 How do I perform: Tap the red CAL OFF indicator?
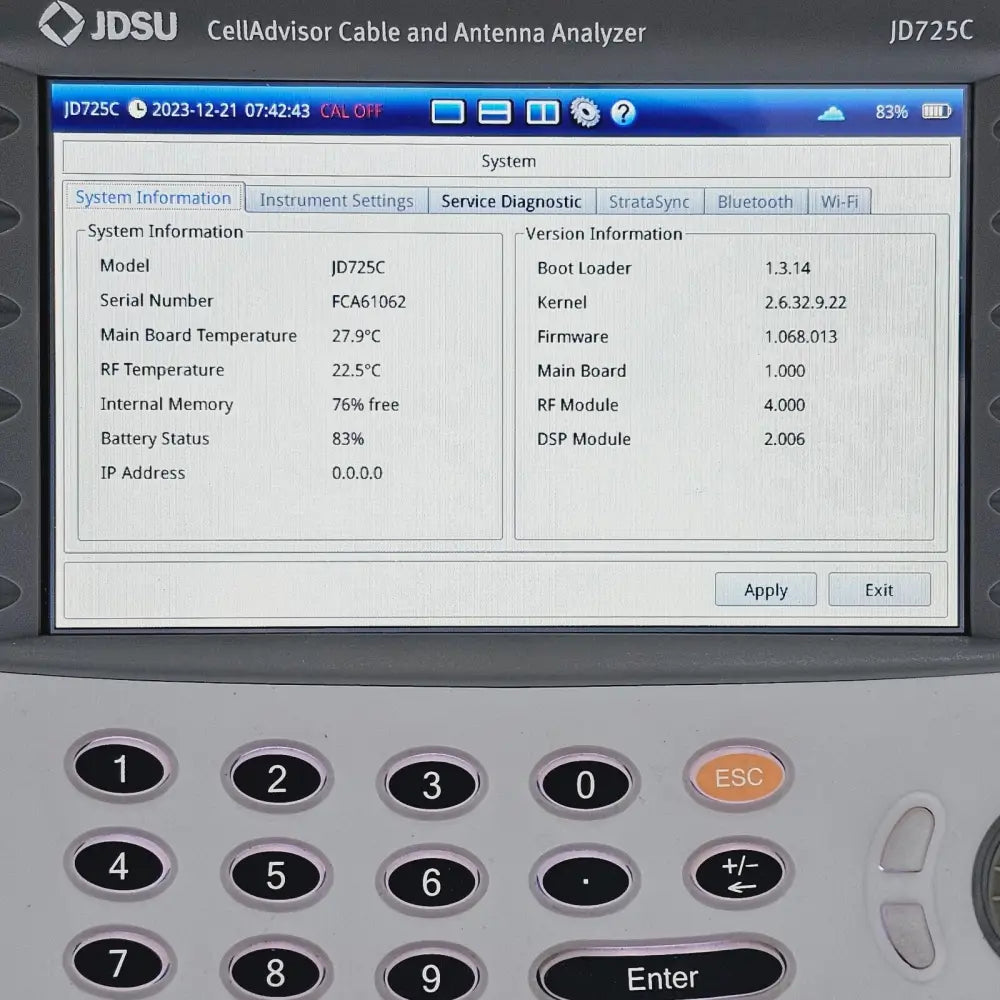click(x=351, y=111)
